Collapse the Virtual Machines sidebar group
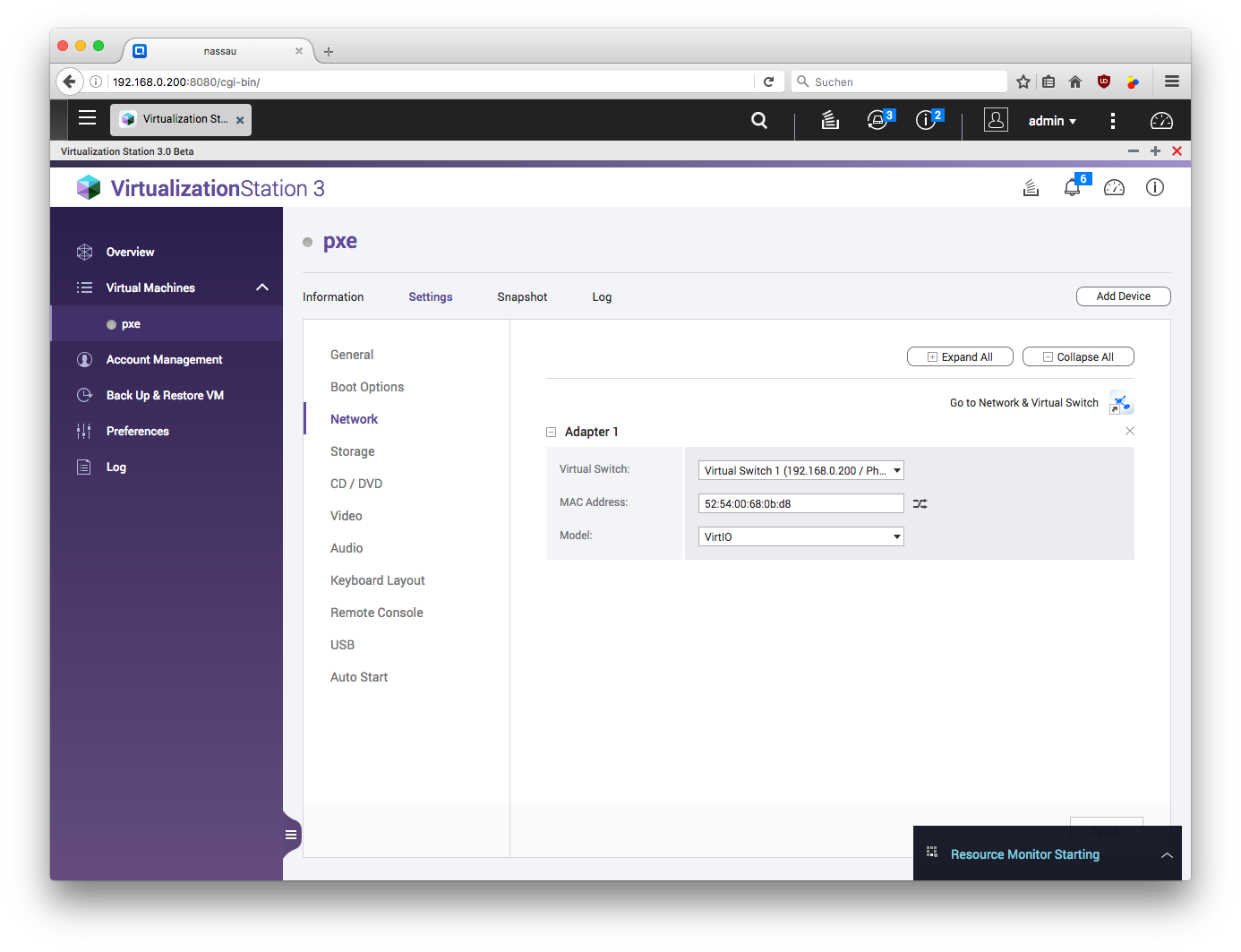The width and height of the screenshot is (1241, 952). [x=262, y=287]
